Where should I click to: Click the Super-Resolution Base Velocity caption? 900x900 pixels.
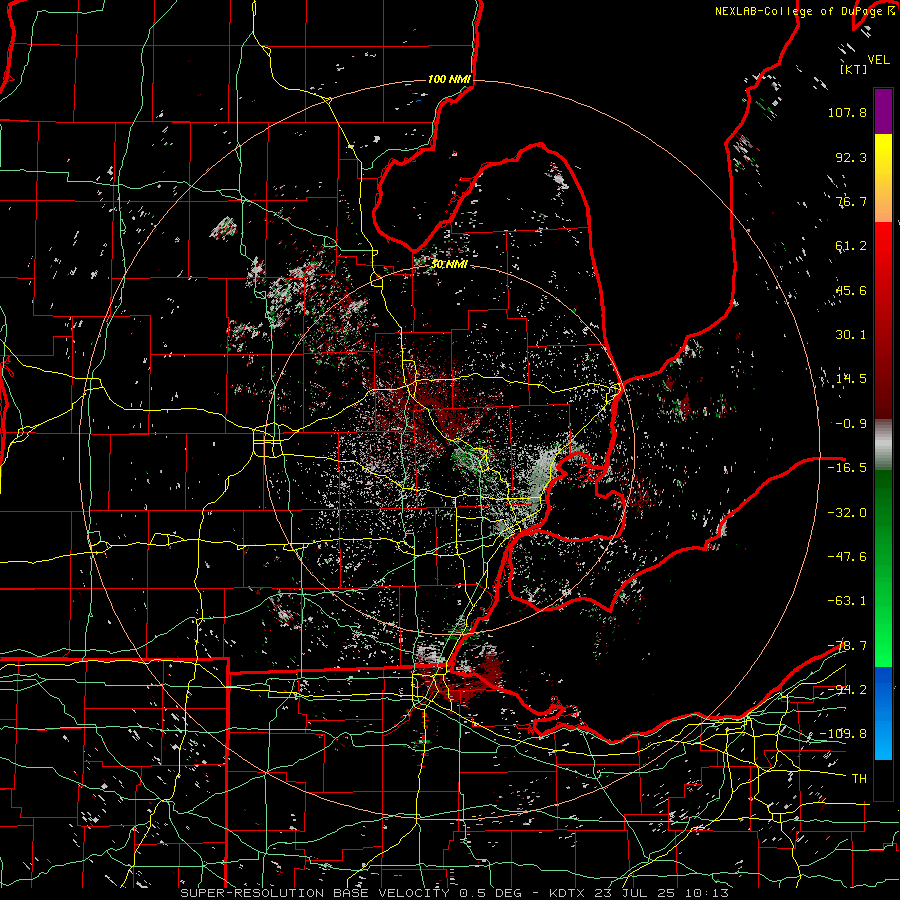pyautogui.click(x=454, y=893)
